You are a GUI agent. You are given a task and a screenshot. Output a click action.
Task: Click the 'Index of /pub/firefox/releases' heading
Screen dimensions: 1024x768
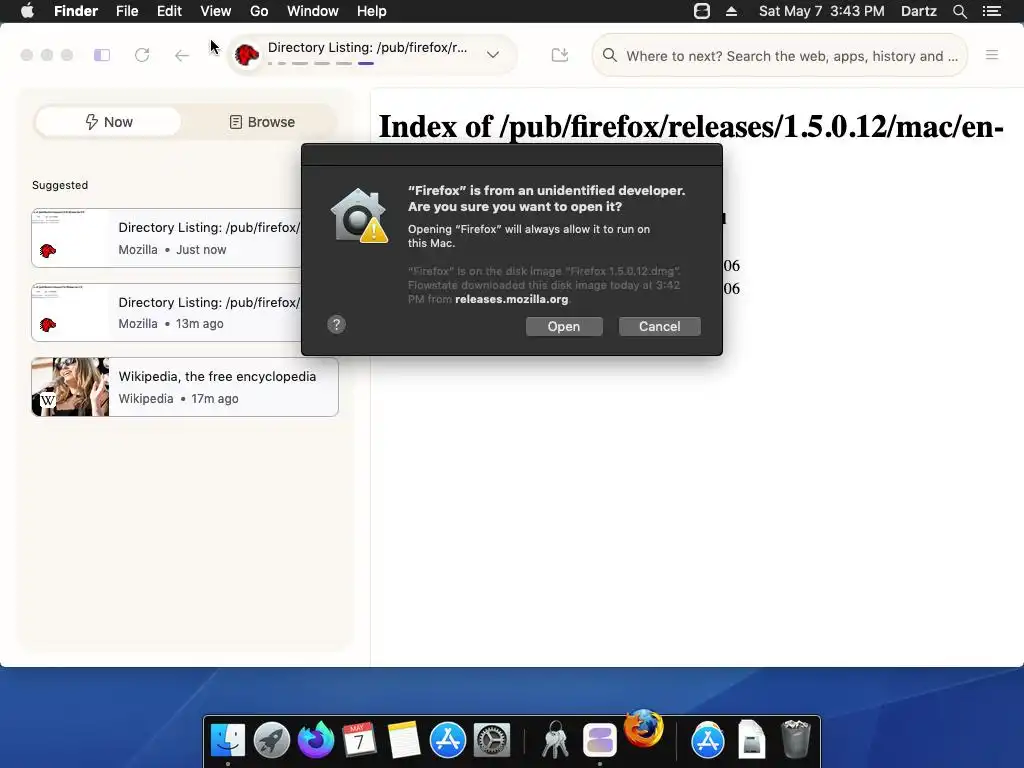[x=691, y=127]
